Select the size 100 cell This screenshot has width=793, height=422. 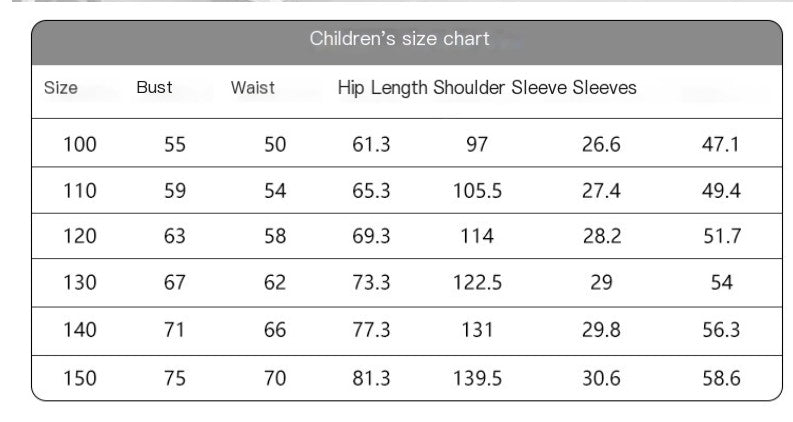point(80,145)
